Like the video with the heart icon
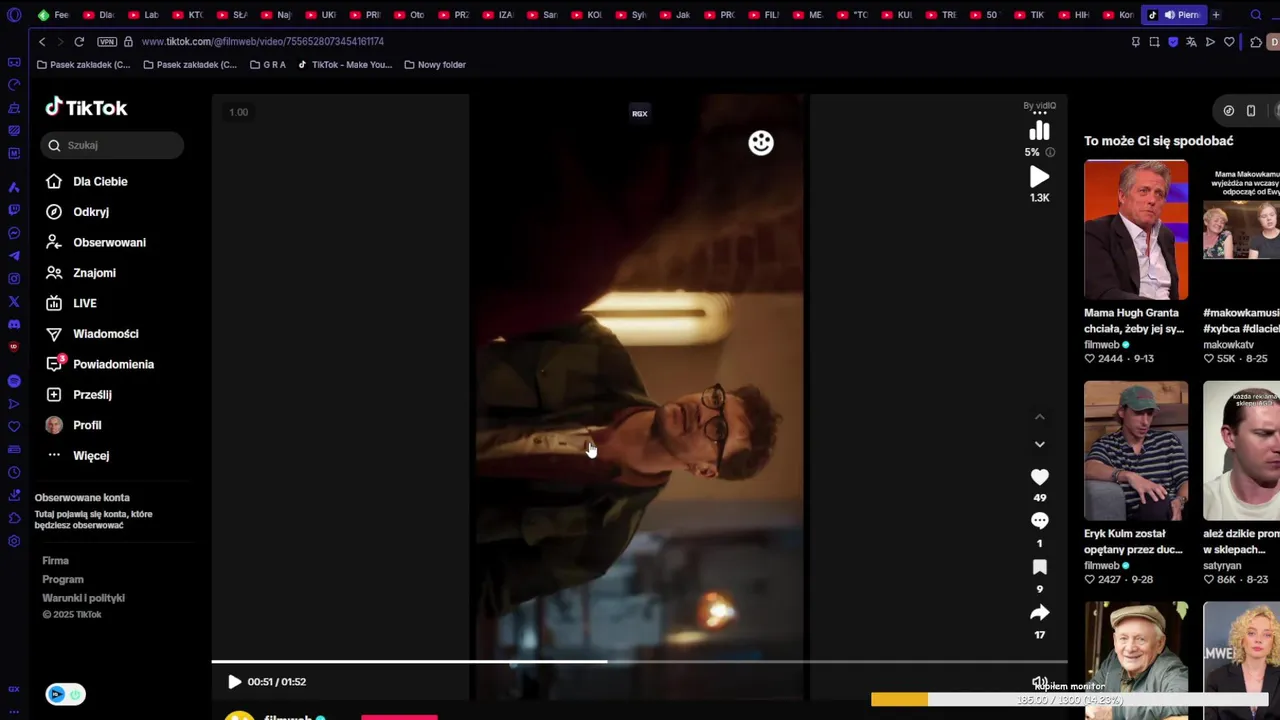This screenshot has height=720, width=1280. 1039,477
